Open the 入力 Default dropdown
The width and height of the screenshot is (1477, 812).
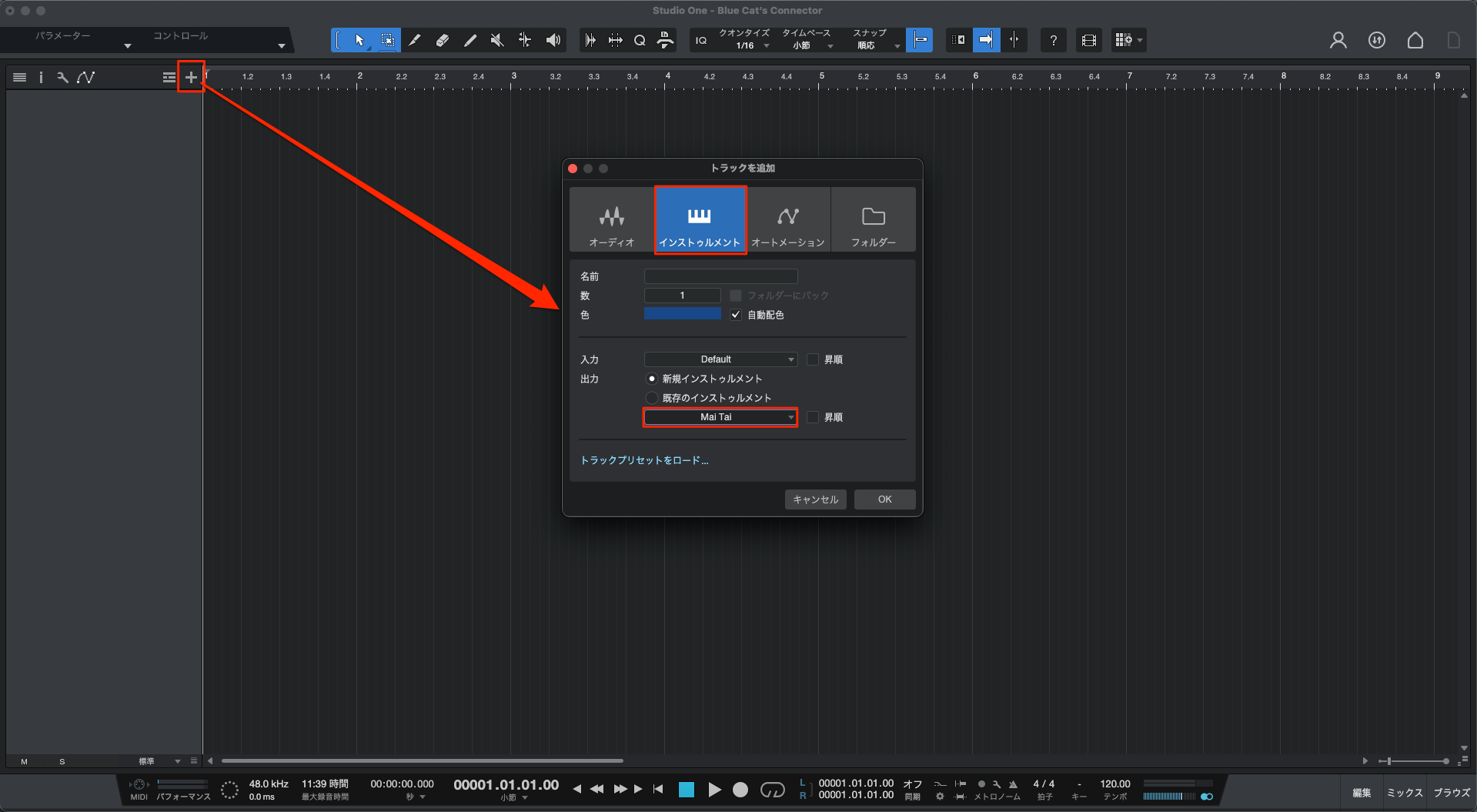point(720,359)
